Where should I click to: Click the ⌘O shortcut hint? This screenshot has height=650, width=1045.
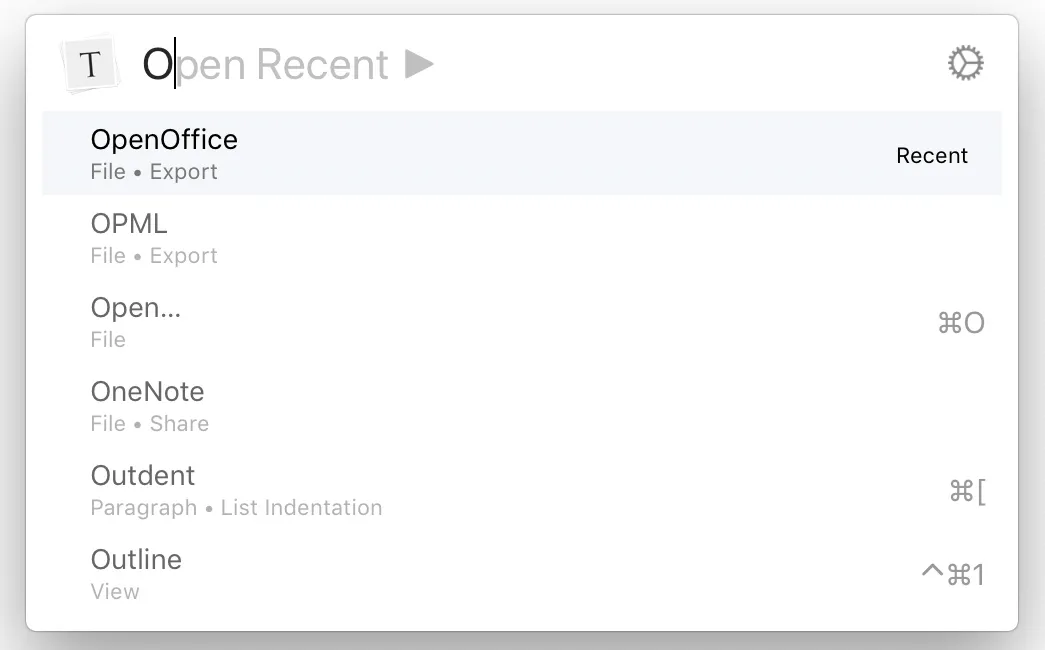pos(961,323)
